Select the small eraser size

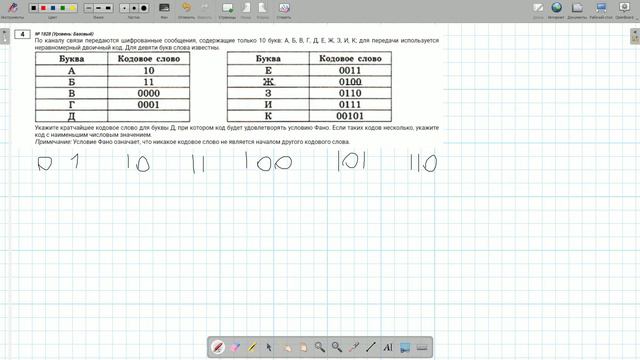124,8
